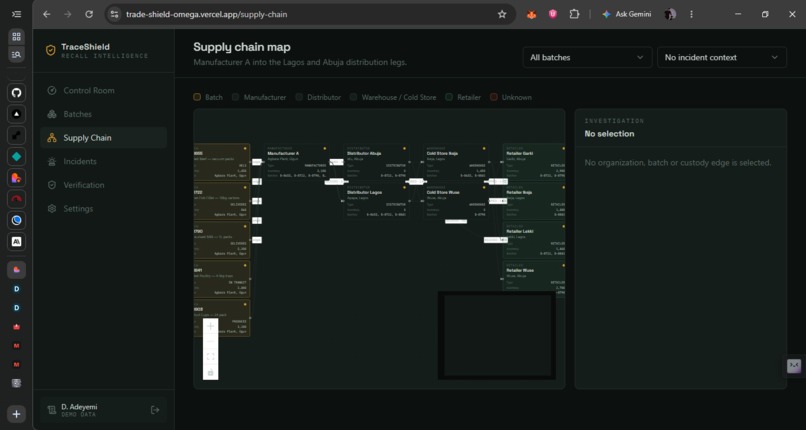Click the Settings gear icon

(51, 209)
